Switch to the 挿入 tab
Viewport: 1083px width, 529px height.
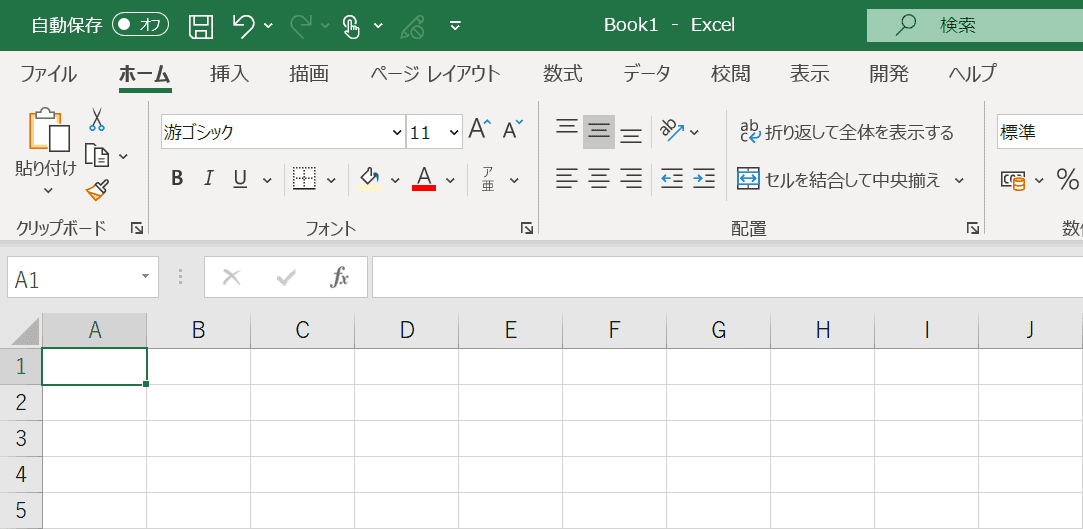pyautogui.click(x=229, y=73)
